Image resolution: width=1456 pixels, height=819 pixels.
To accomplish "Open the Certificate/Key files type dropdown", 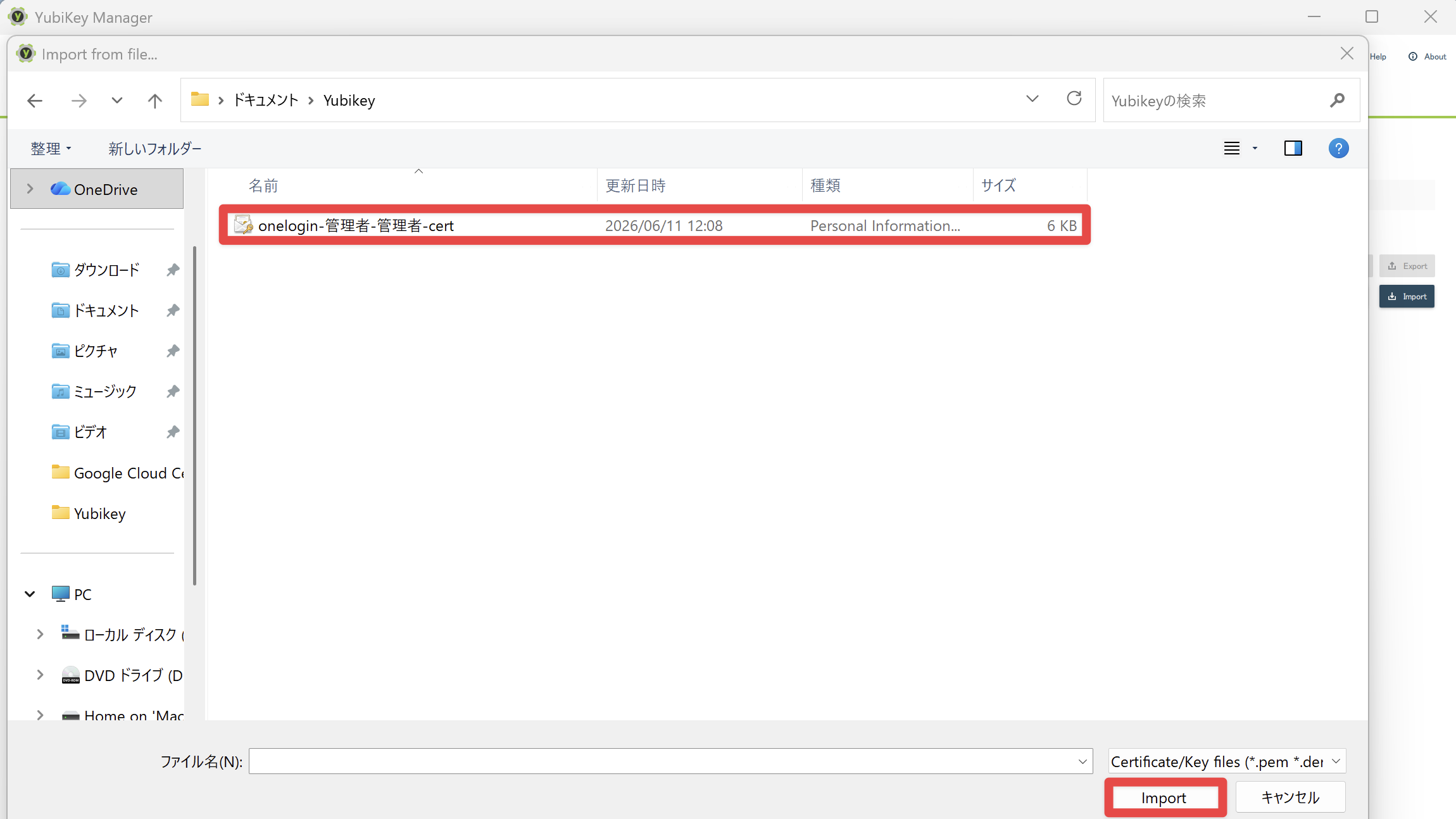I will coord(1227,761).
